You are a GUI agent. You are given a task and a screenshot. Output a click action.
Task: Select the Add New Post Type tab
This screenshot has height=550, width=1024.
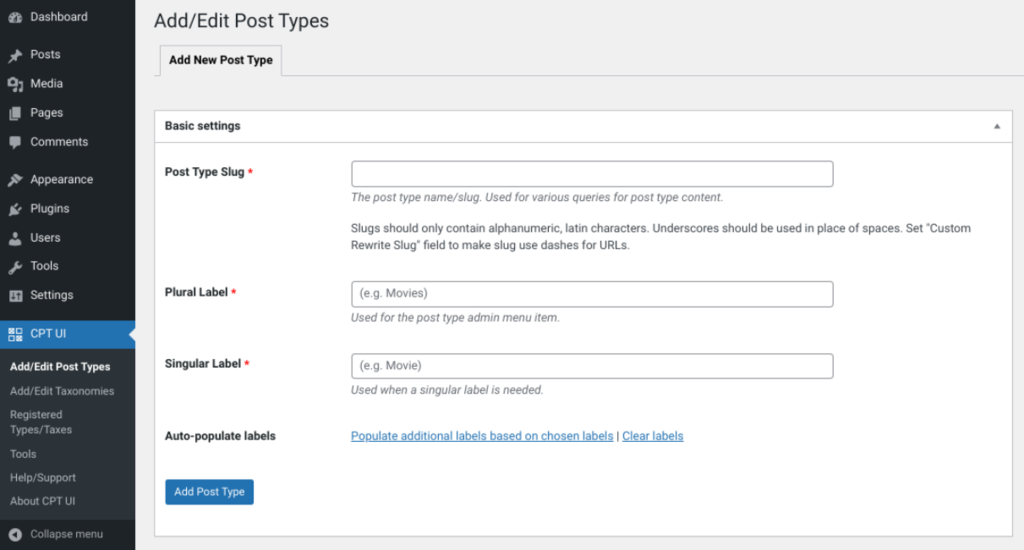pyautogui.click(x=221, y=60)
